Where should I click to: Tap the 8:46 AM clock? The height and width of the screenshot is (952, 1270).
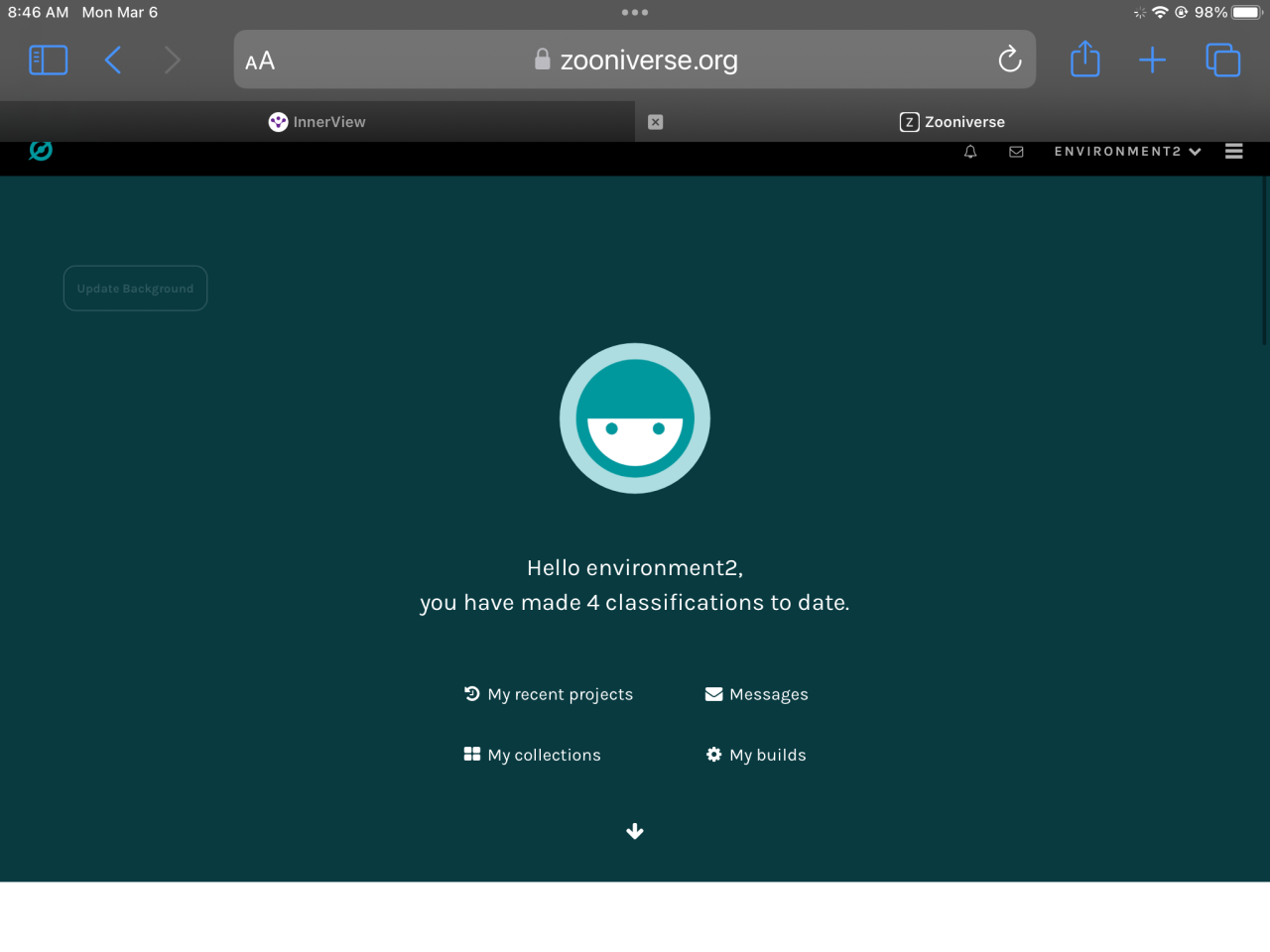(x=39, y=12)
